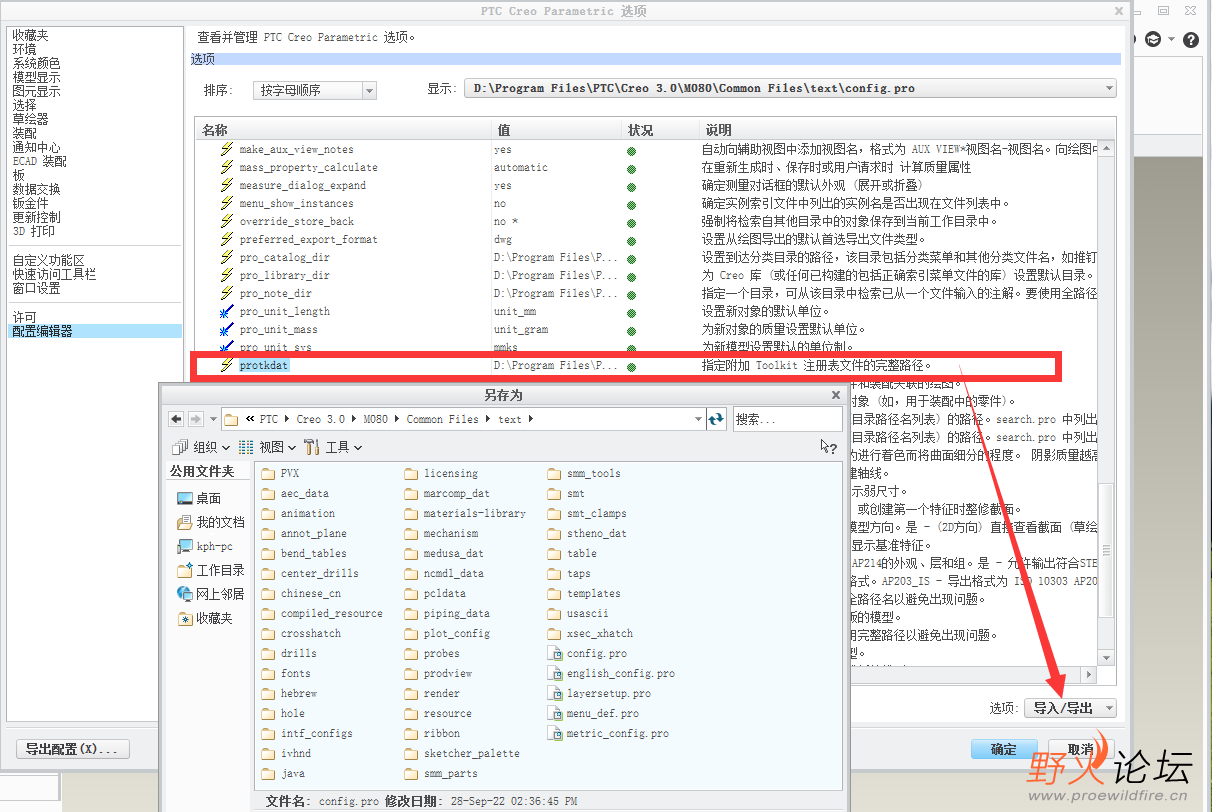
Task: Select 环境 in the options sidebar
Action: coord(24,49)
